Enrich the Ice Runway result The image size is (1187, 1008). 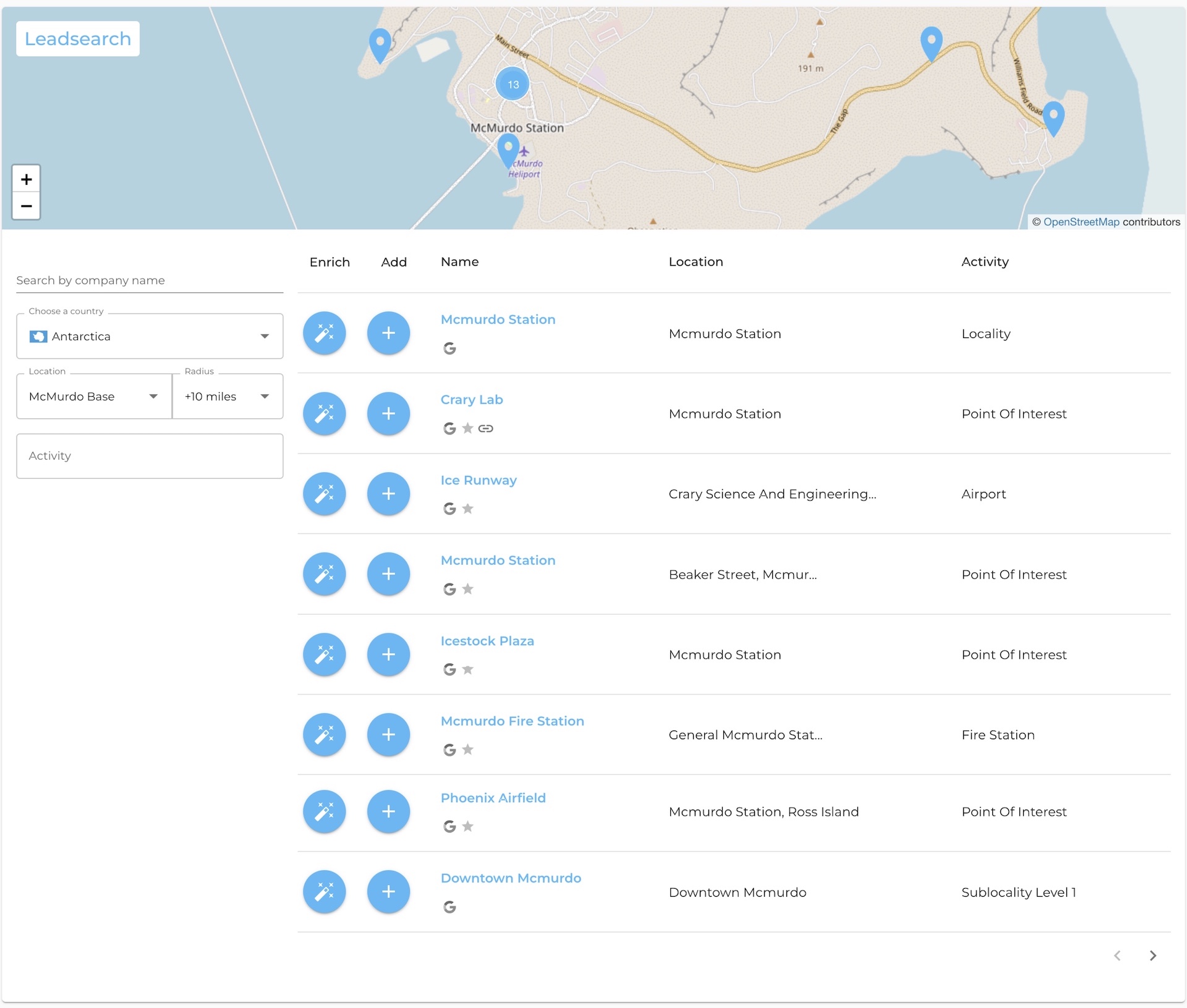(324, 494)
